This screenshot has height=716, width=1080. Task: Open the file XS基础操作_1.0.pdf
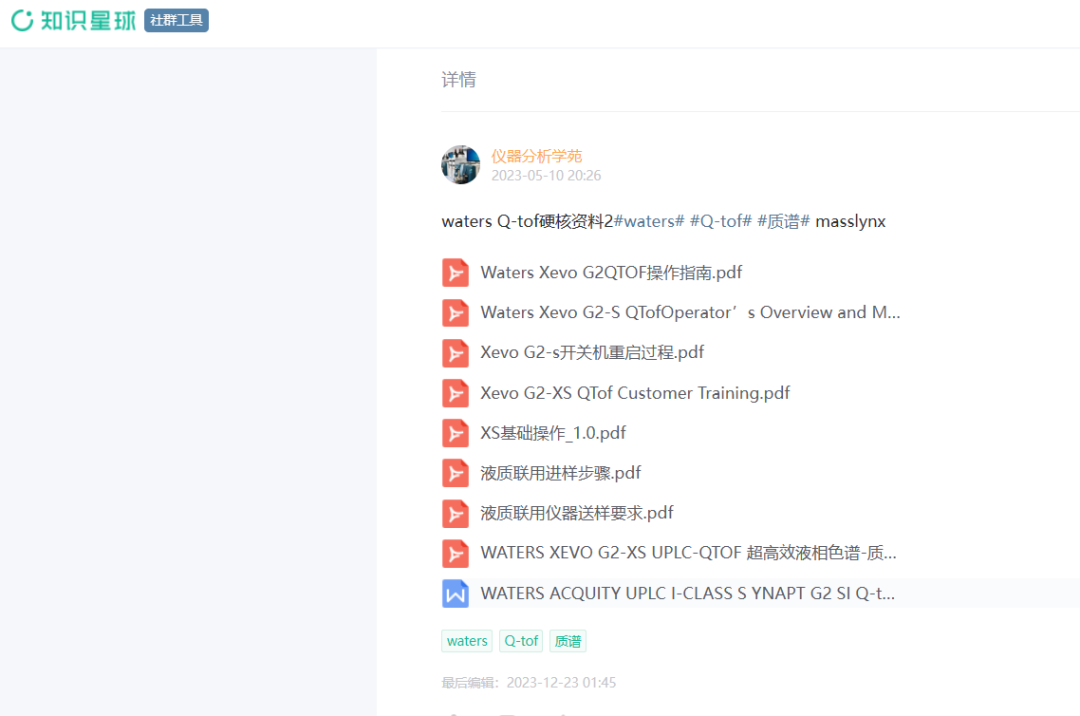[x=553, y=433]
